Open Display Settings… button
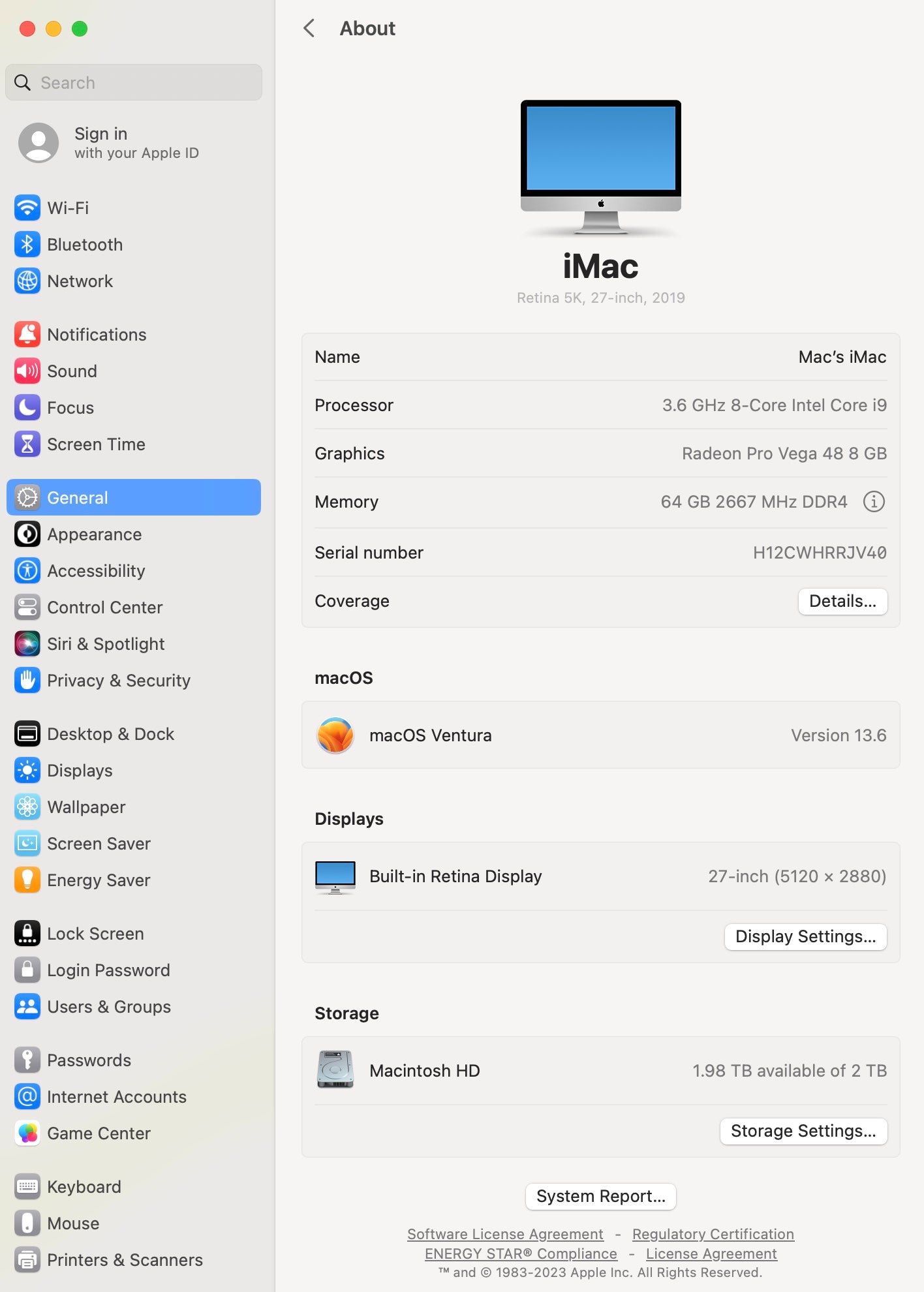Viewport: 924px width, 1292px height. point(805,936)
